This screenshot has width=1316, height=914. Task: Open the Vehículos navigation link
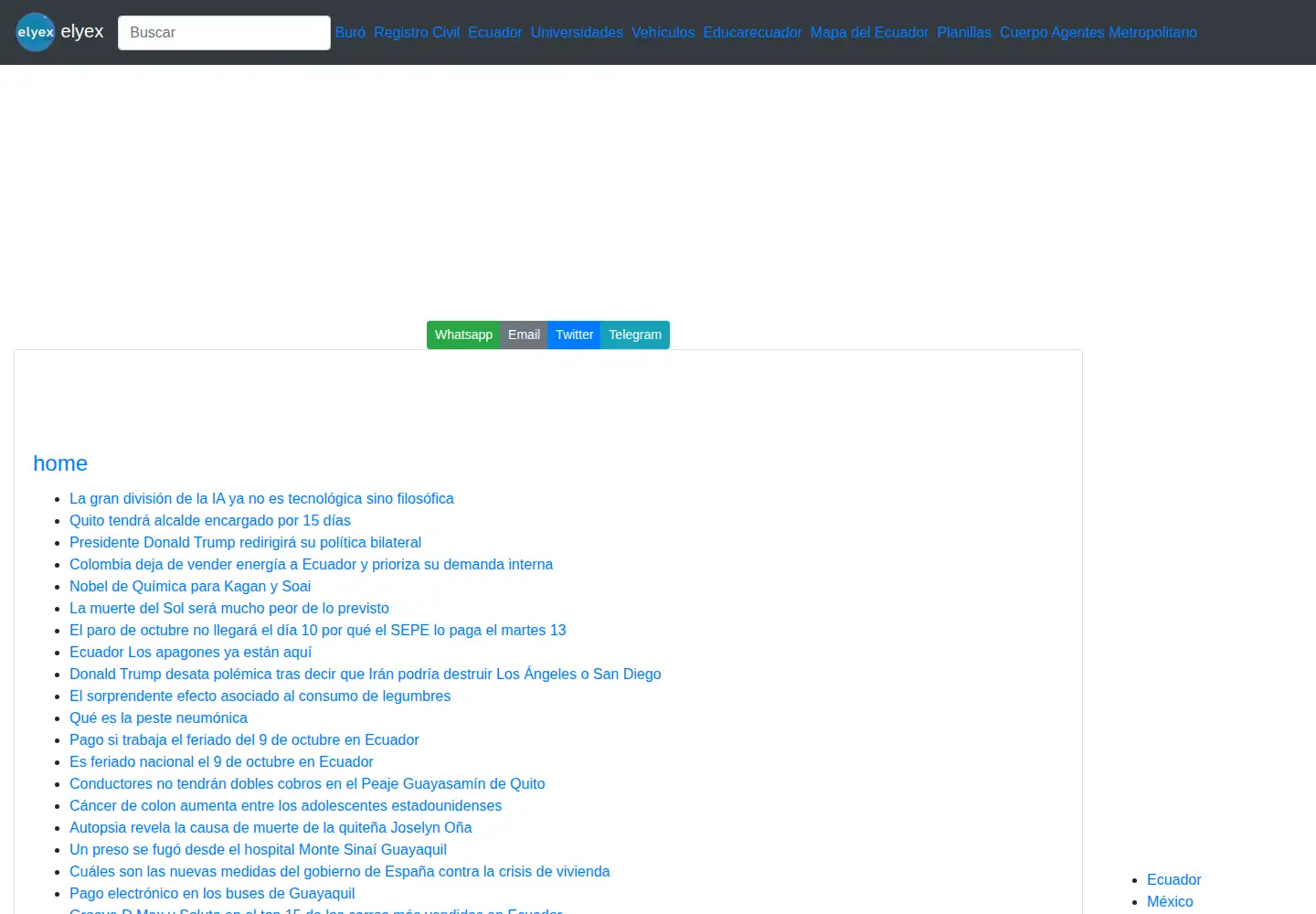[x=663, y=33]
